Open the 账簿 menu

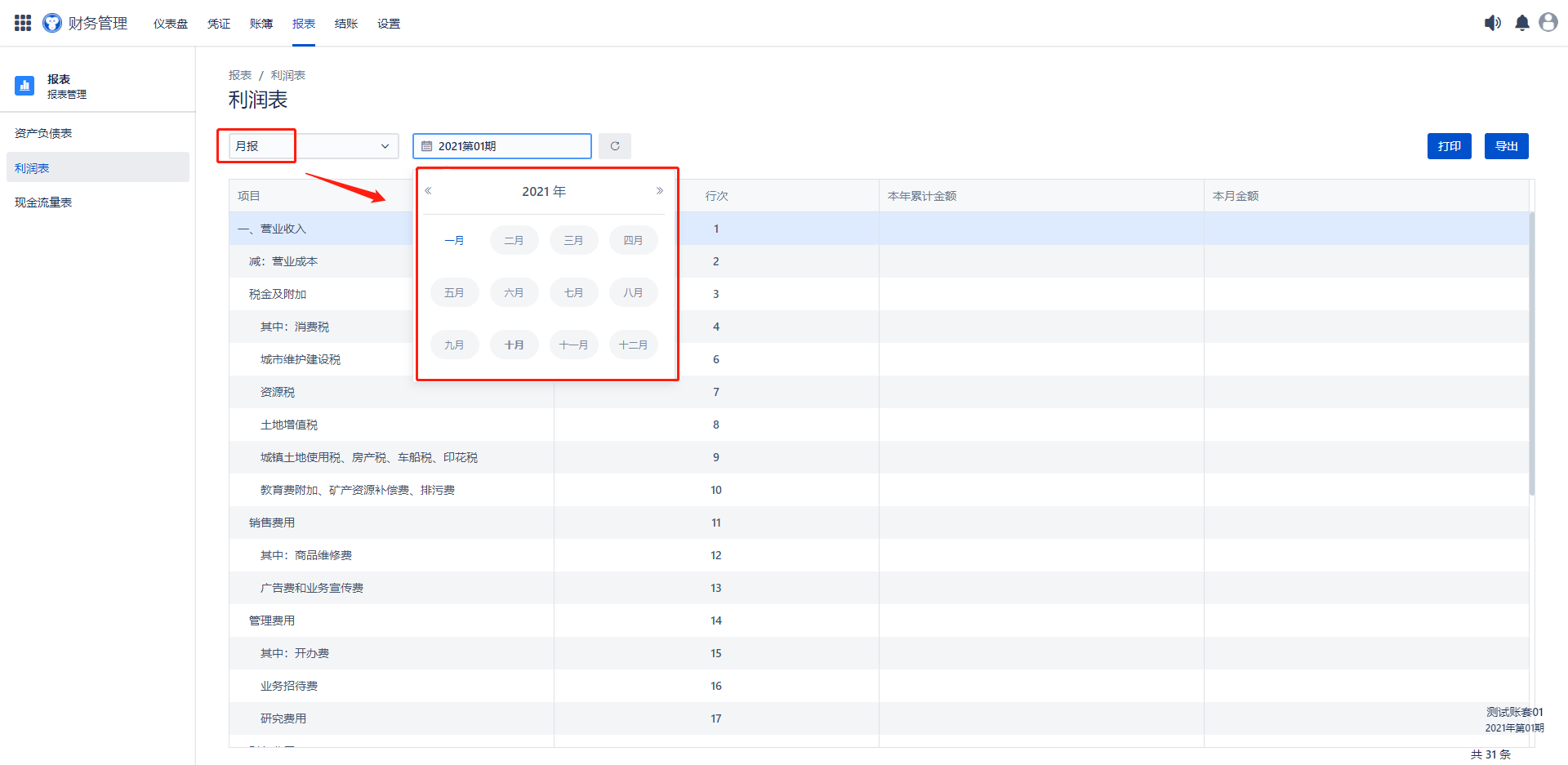[x=261, y=24]
